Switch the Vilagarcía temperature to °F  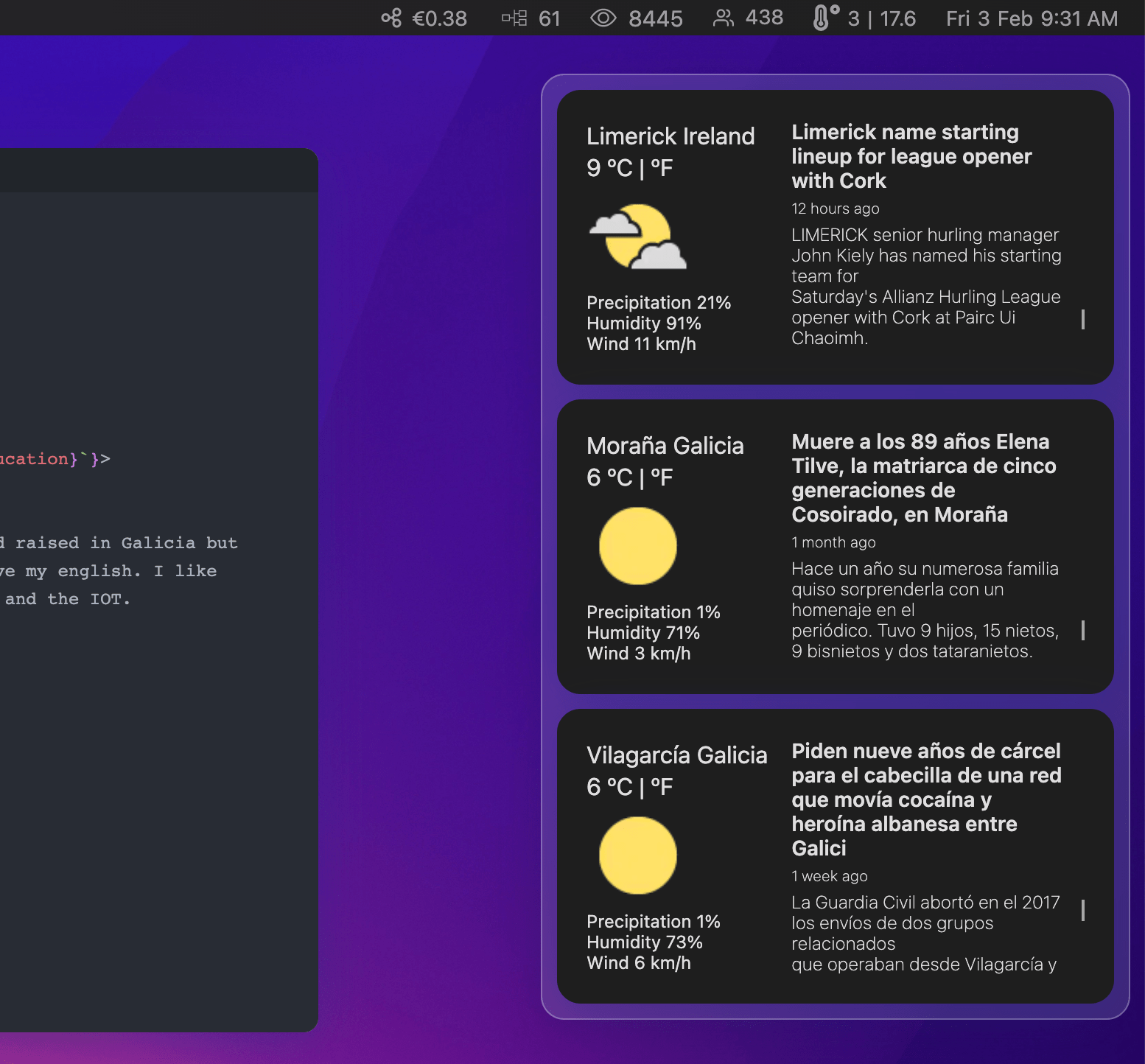662,787
